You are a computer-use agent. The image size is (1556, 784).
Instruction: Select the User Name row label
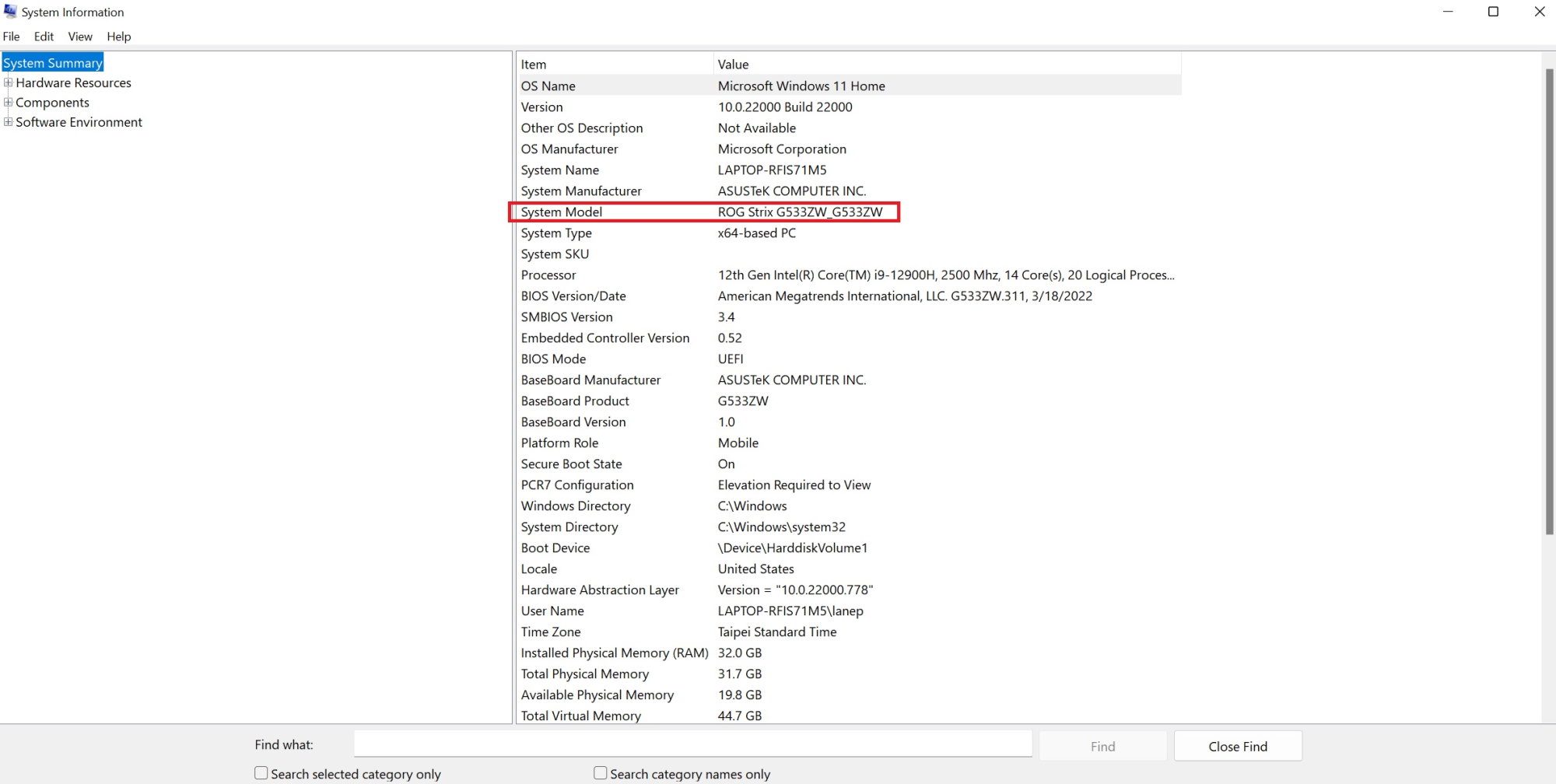[552, 611]
